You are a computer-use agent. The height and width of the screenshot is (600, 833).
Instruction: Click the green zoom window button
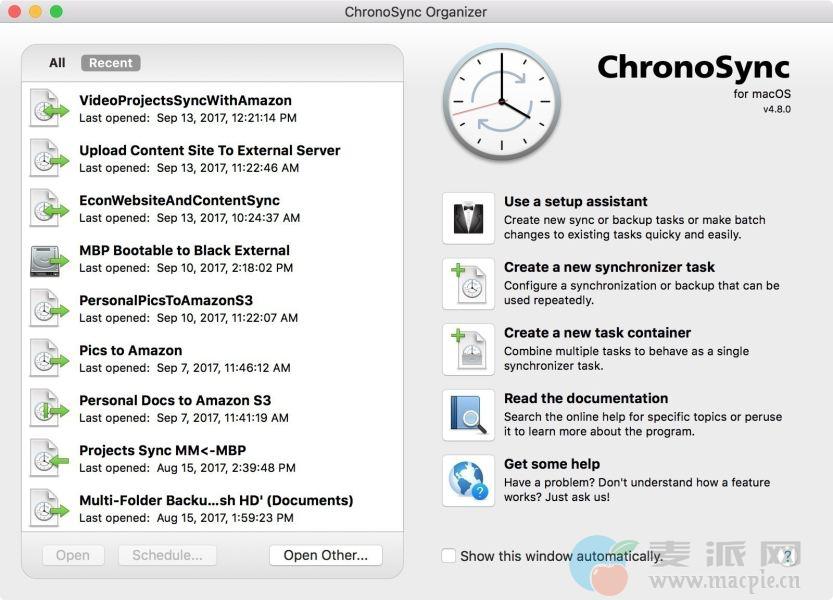[56, 11]
